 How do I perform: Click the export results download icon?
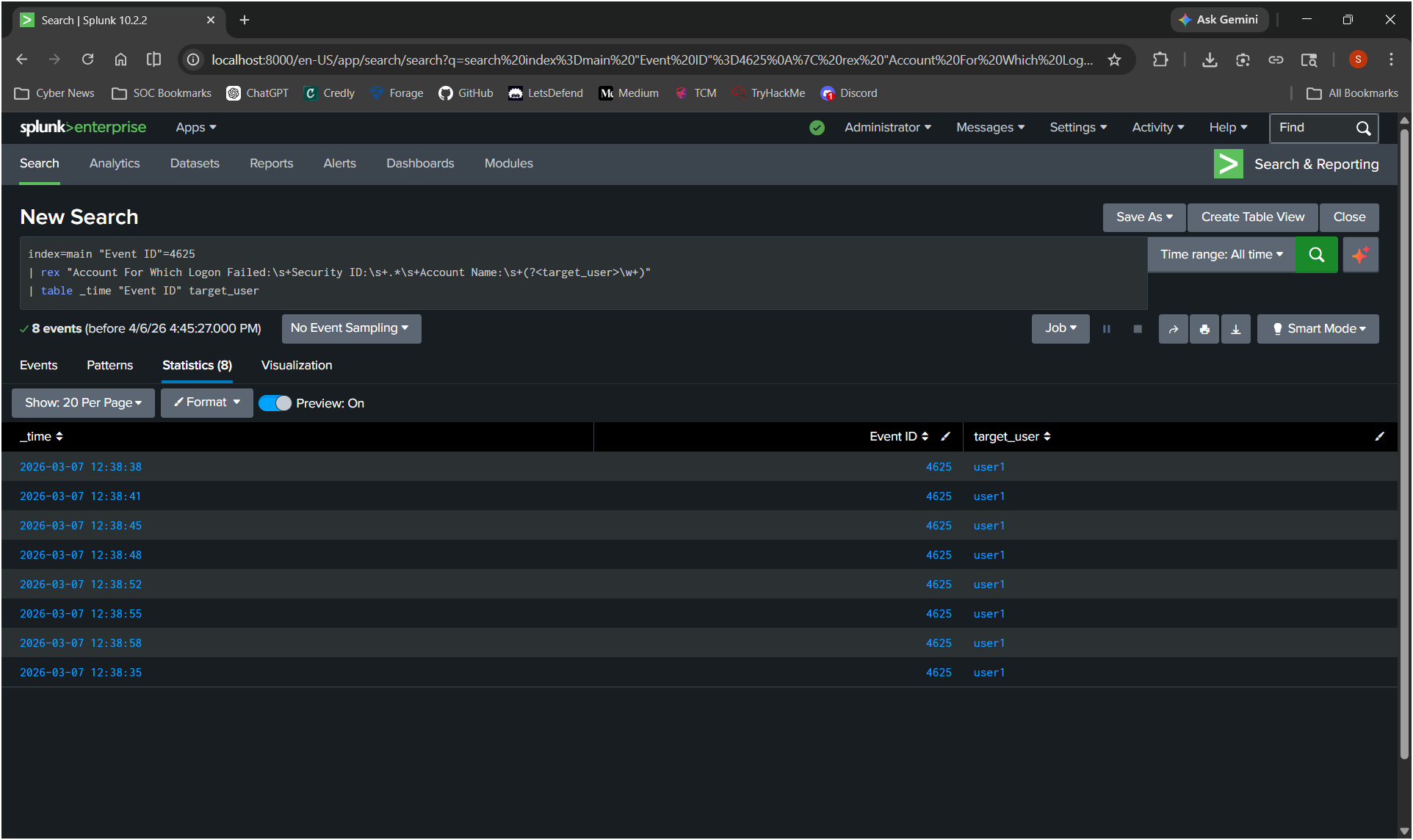pyautogui.click(x=1236, y=329)
